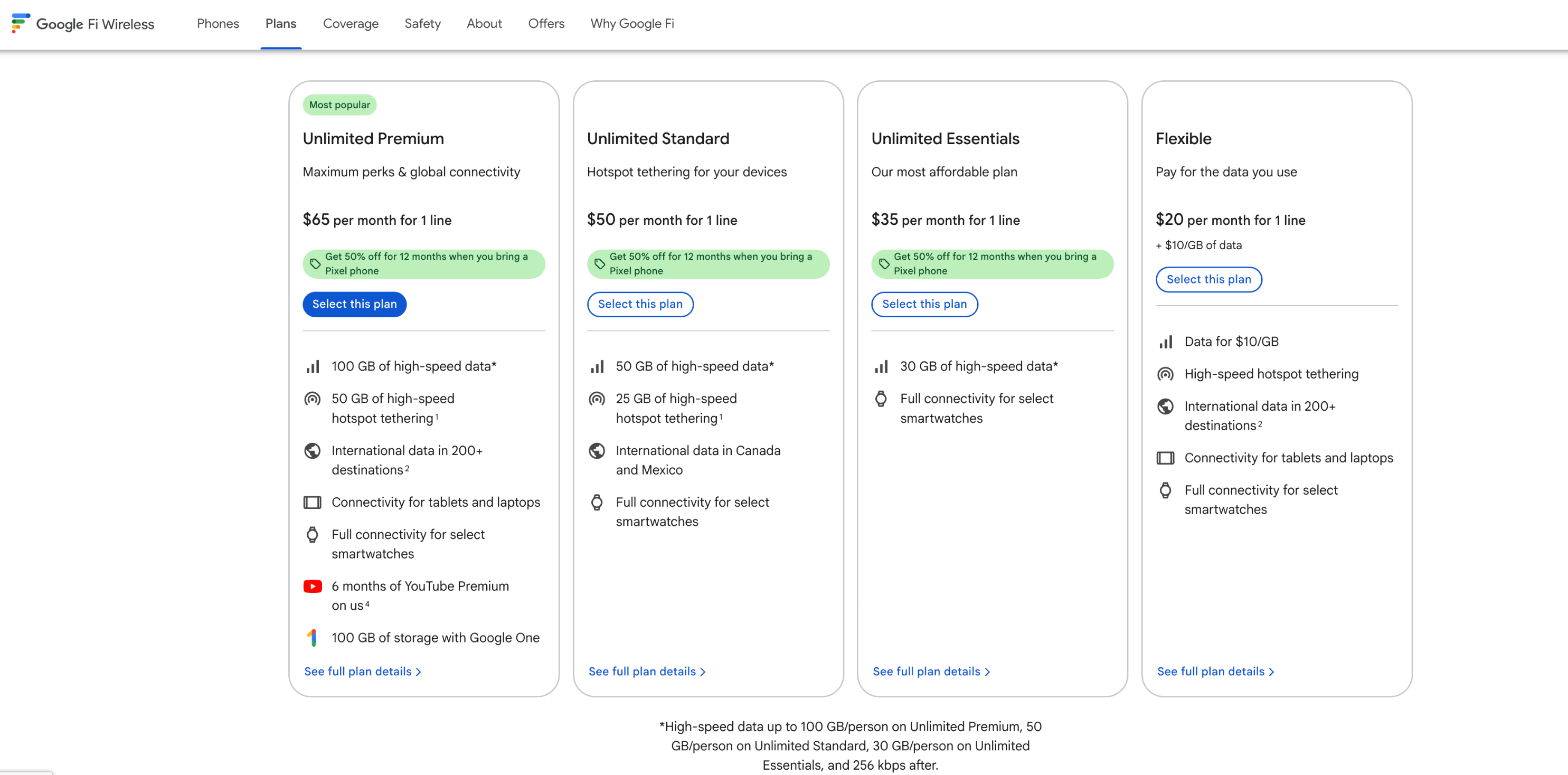Click the Flexible plan heading

[1183, 139]
